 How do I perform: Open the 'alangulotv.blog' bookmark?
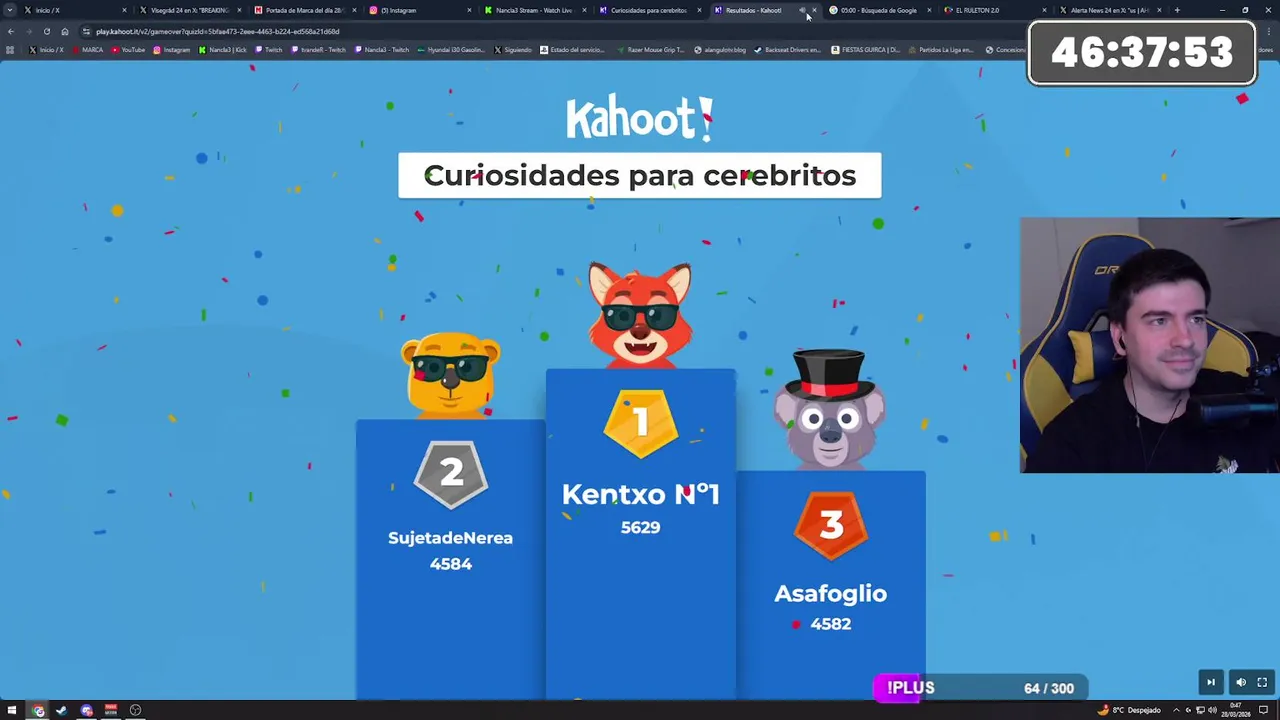click(720, 50)
